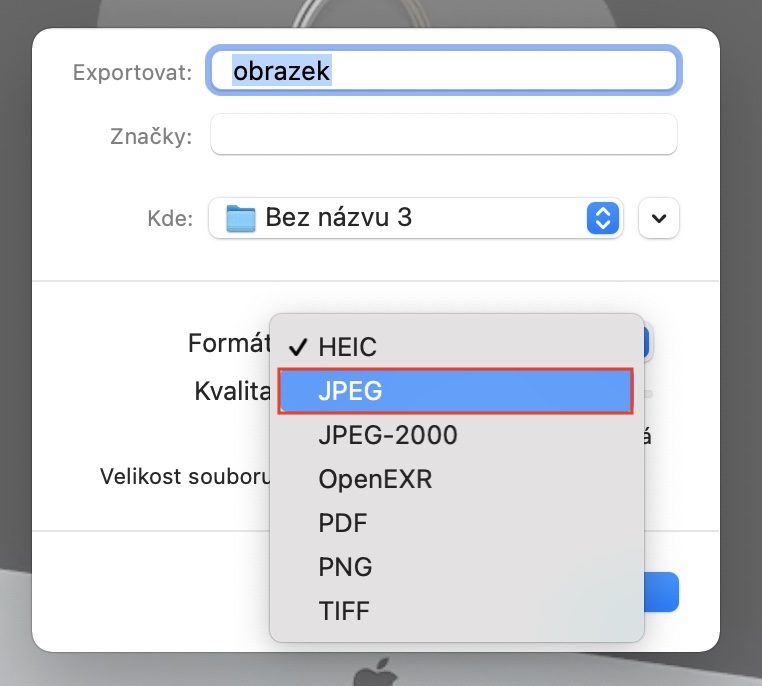The width and height of the screenshot is (762, 686).
Task: Choose the PNG format option
Action: pos(345,567)
